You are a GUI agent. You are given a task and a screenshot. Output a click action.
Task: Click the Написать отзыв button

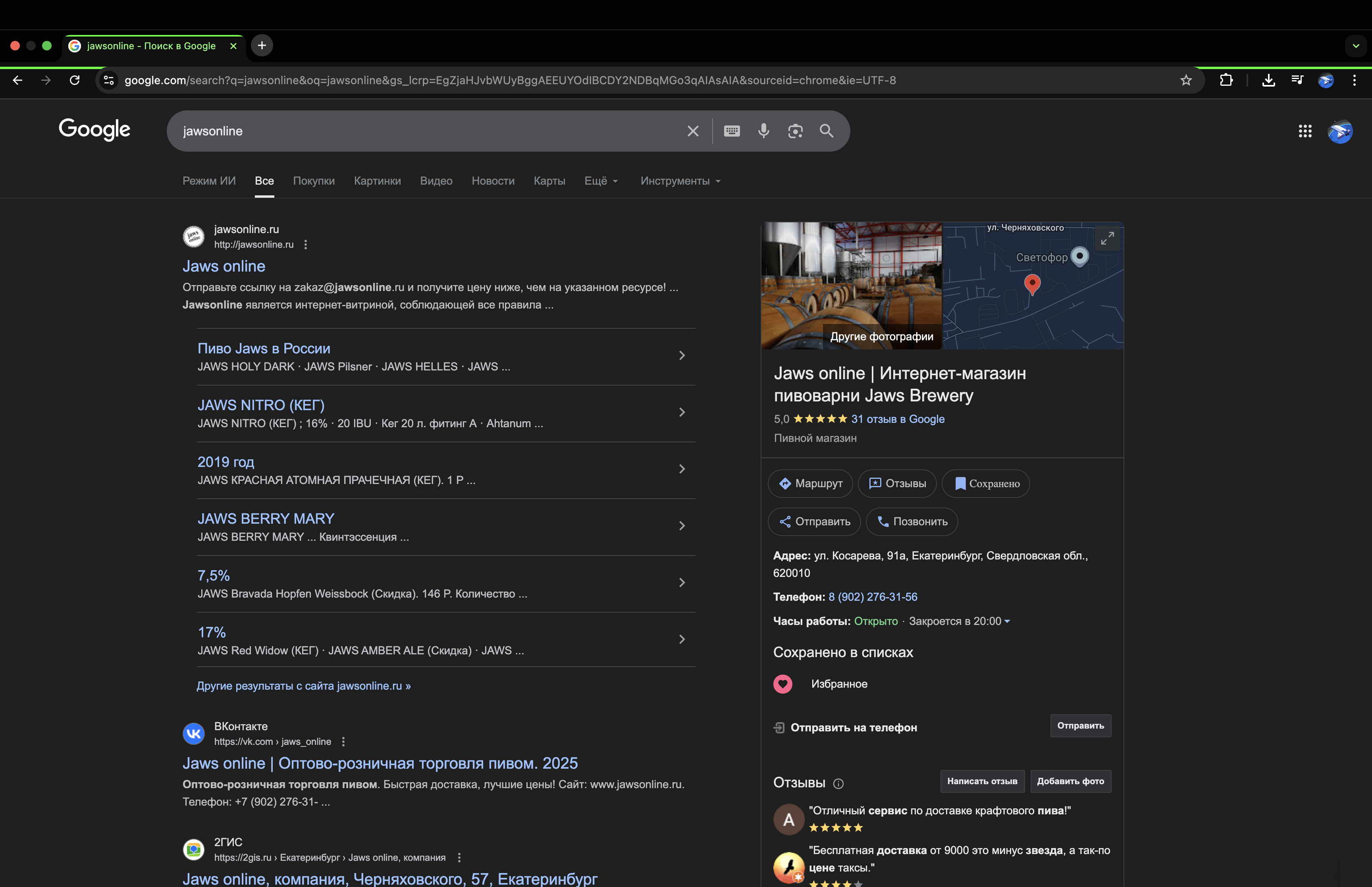click(x=982, y=781)
